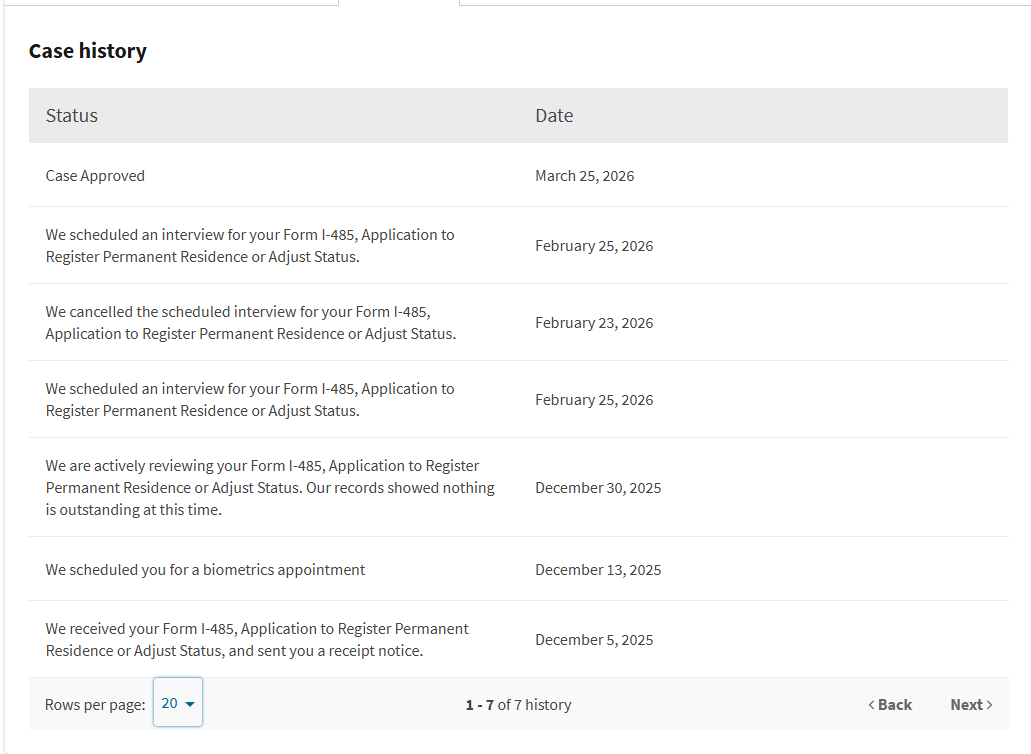This screenshot has height=754, width=1031.
Task: Click the Case history heading
Action: pos(88,51)
